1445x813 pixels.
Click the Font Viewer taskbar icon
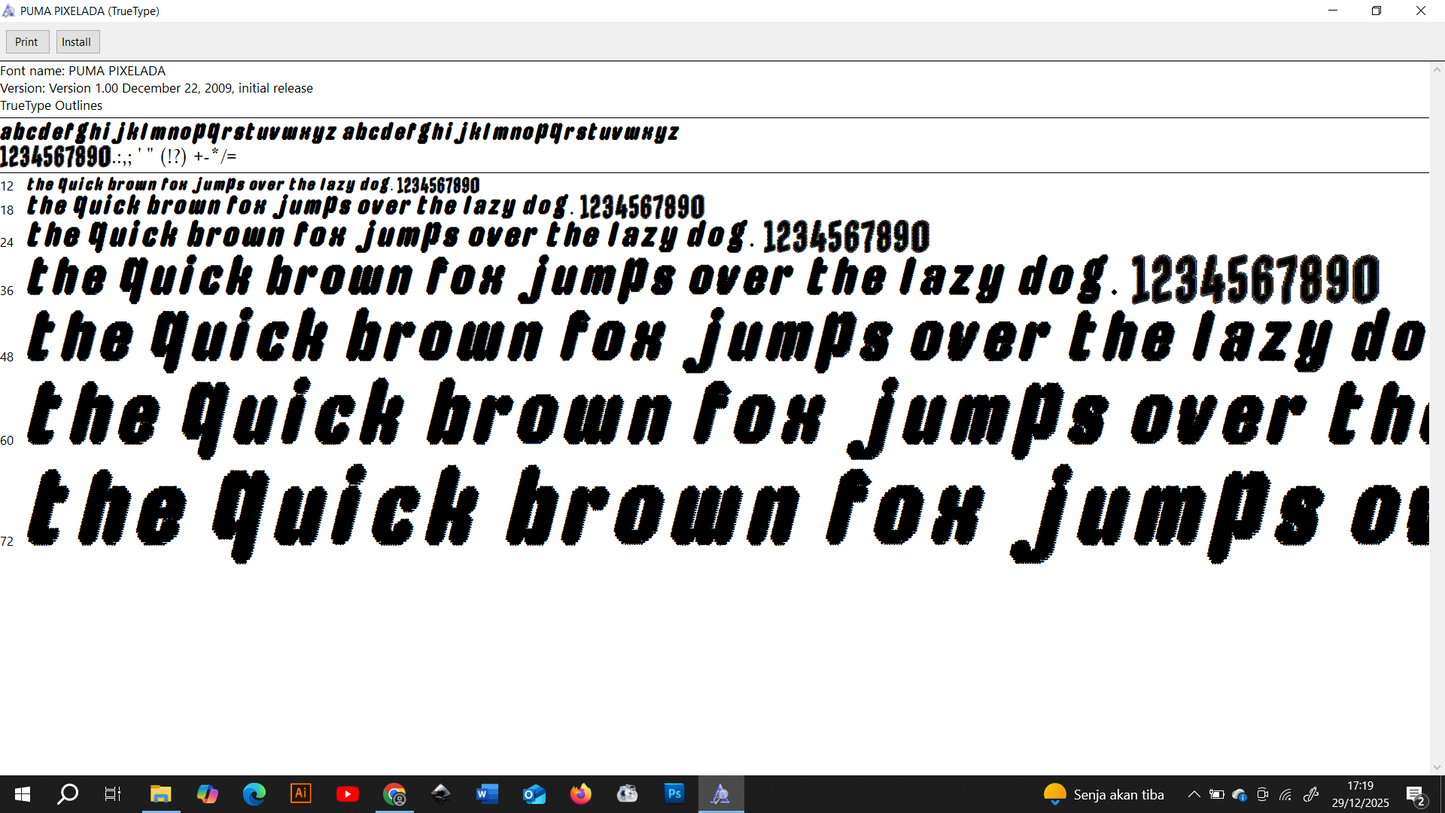tap(721, 794)
